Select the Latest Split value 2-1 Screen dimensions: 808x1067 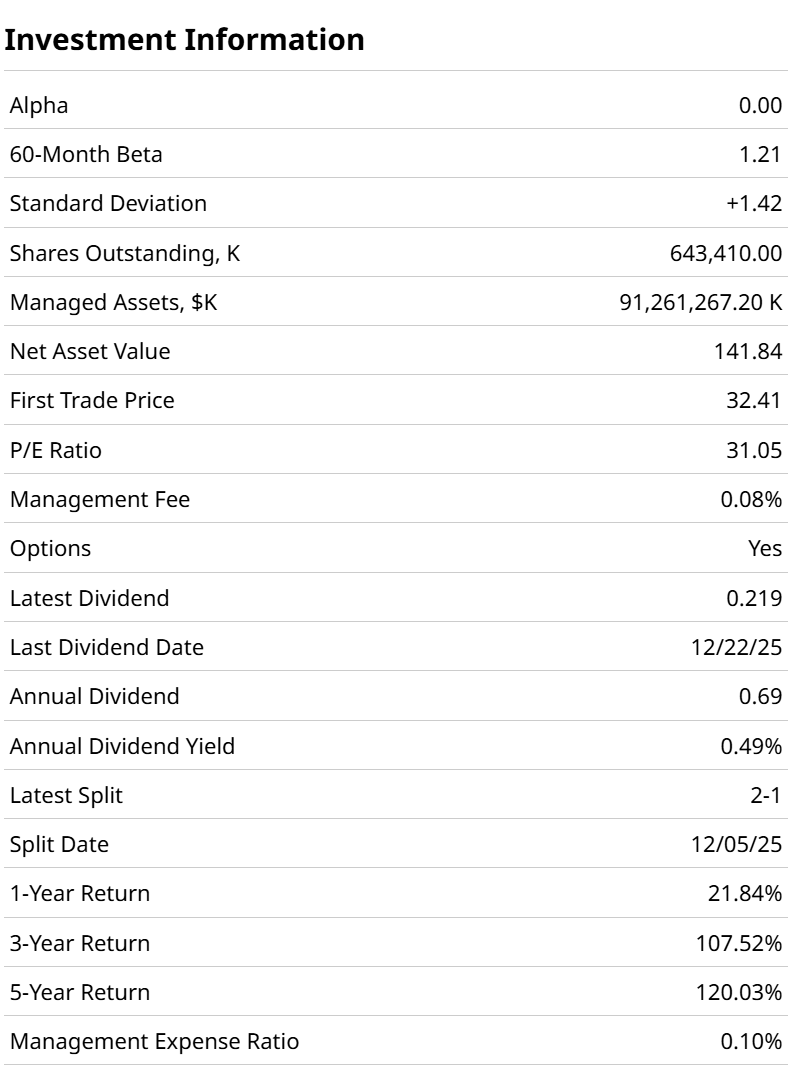click(764, 795)
